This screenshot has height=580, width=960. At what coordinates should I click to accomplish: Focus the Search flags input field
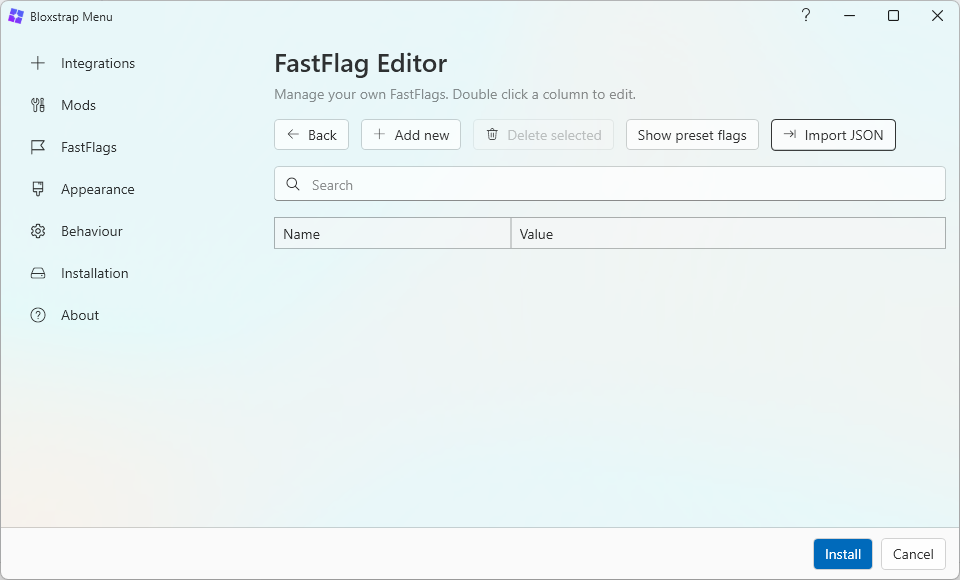(x=620, y=185)
